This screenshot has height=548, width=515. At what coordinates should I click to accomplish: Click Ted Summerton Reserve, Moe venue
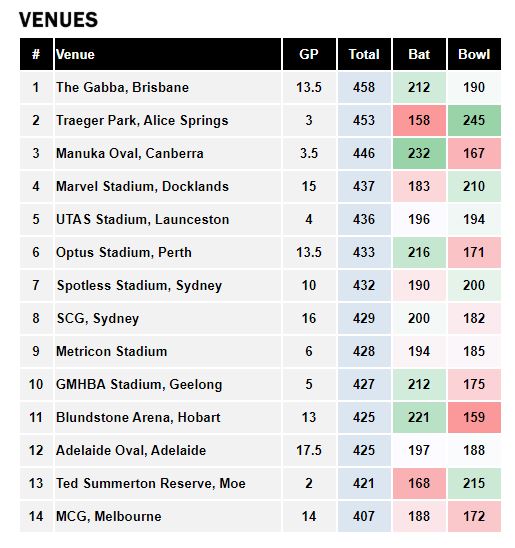tap(151, 483)
